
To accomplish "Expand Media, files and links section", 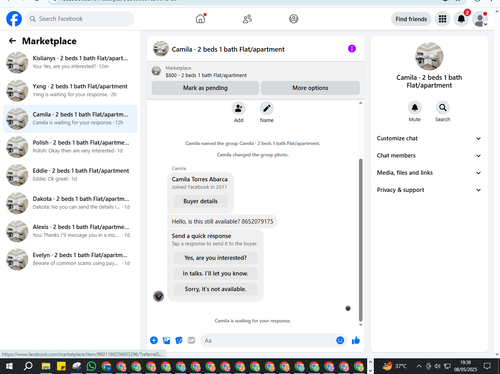I will 429,173.
